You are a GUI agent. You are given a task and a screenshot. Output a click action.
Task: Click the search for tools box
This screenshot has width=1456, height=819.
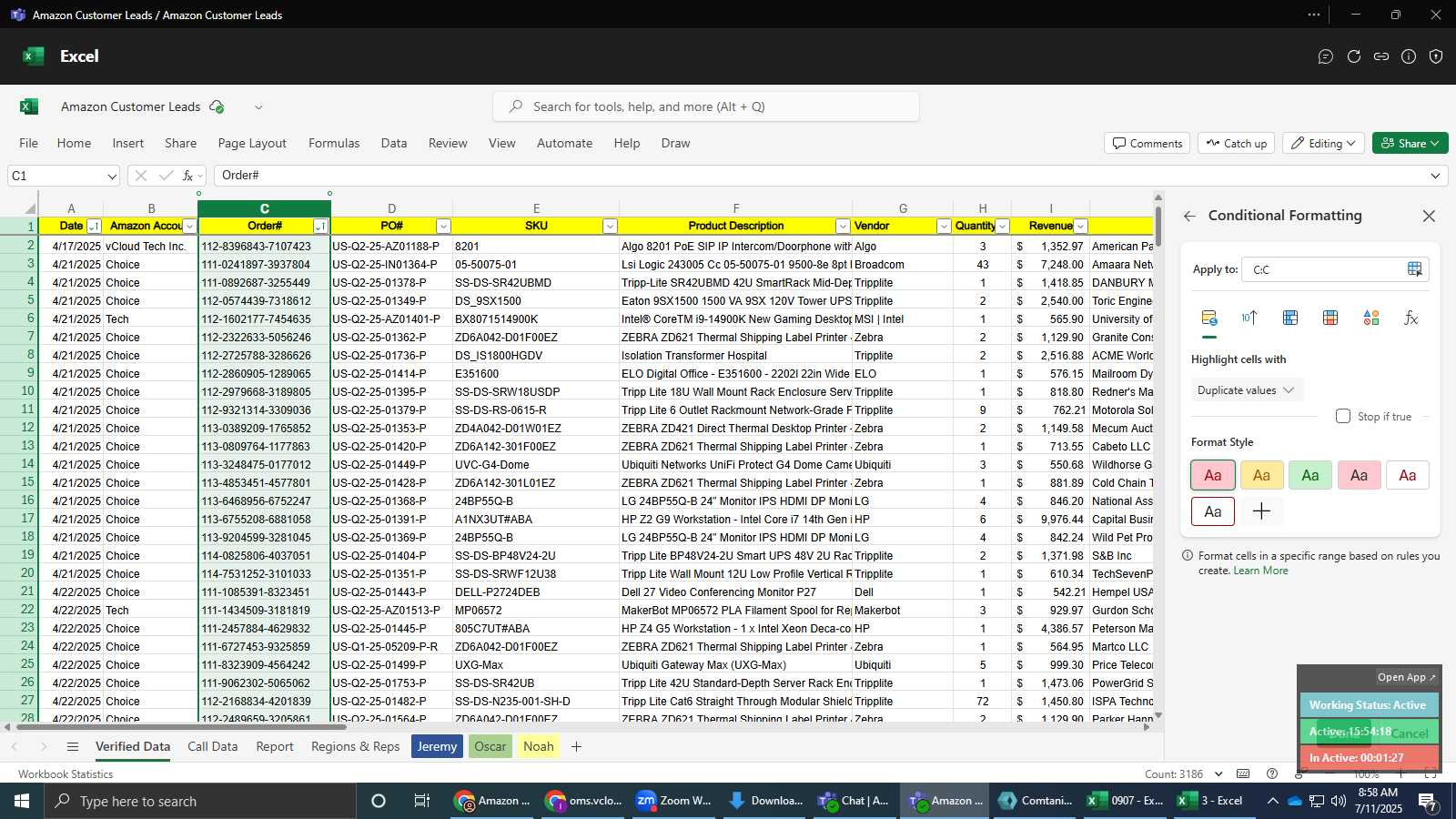(x=706, y=106)
